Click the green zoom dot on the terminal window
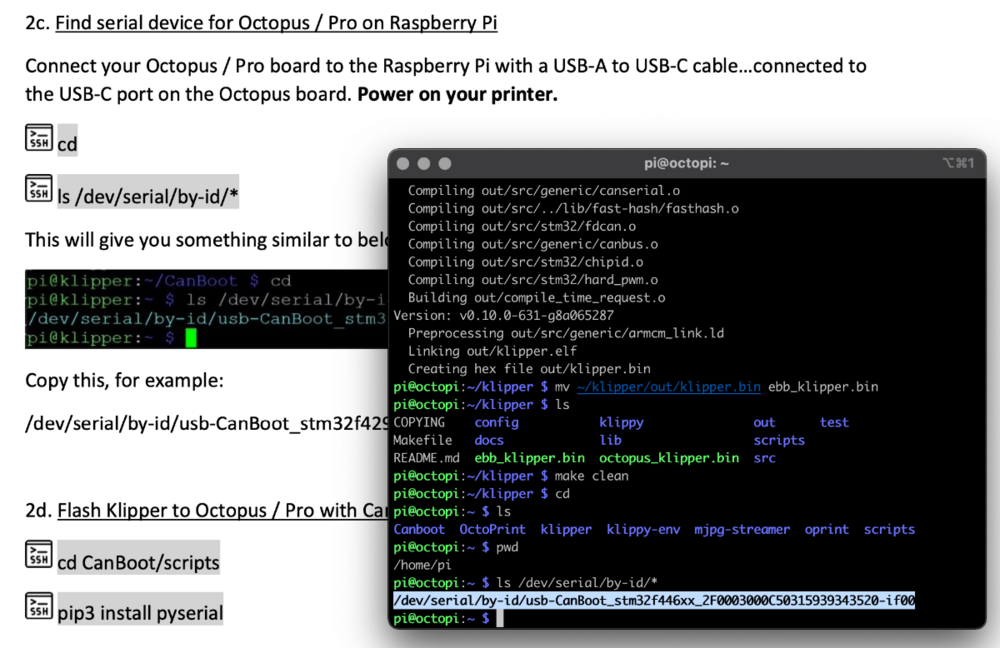 [445, 163]
